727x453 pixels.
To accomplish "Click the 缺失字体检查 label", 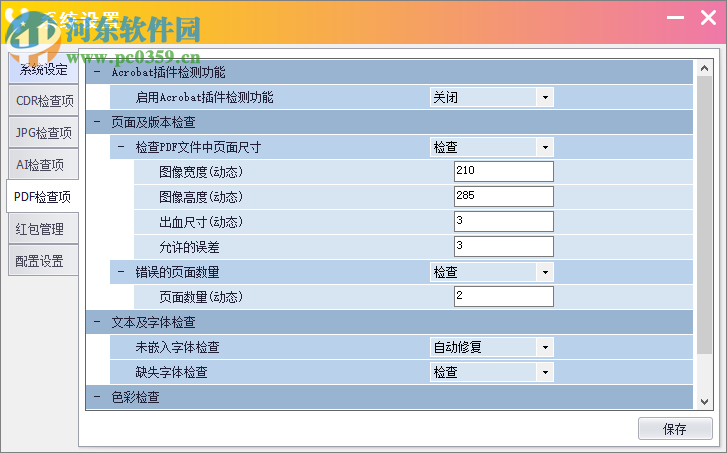I will coord(171,372).
